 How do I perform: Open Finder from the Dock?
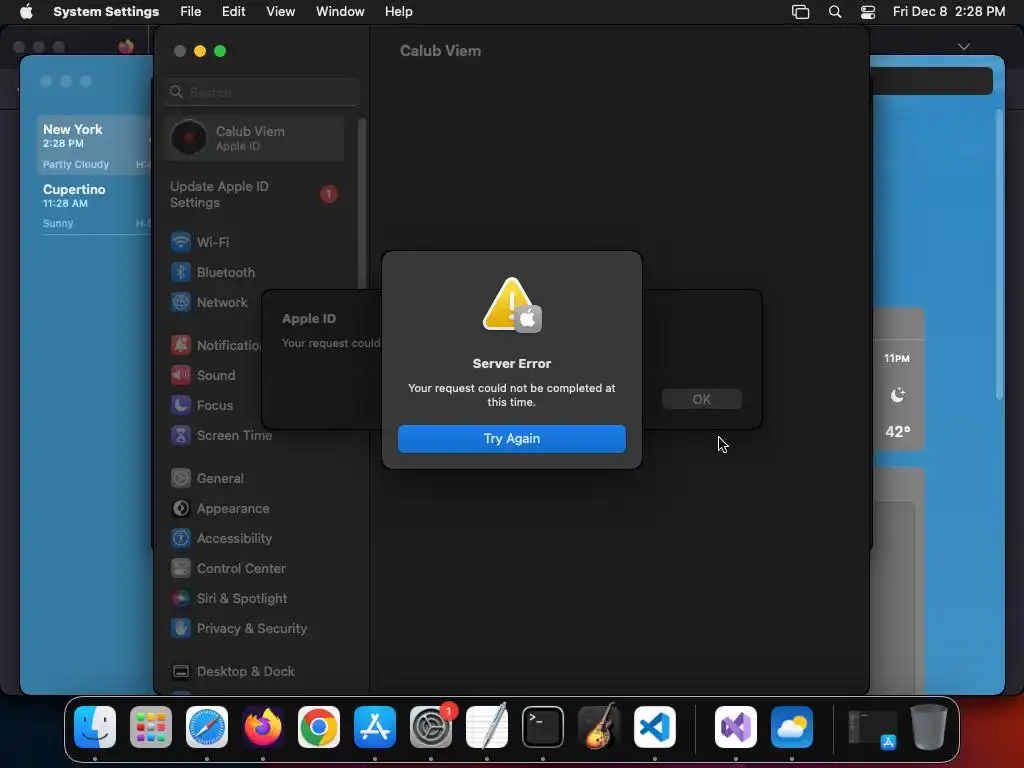[95, 727]
